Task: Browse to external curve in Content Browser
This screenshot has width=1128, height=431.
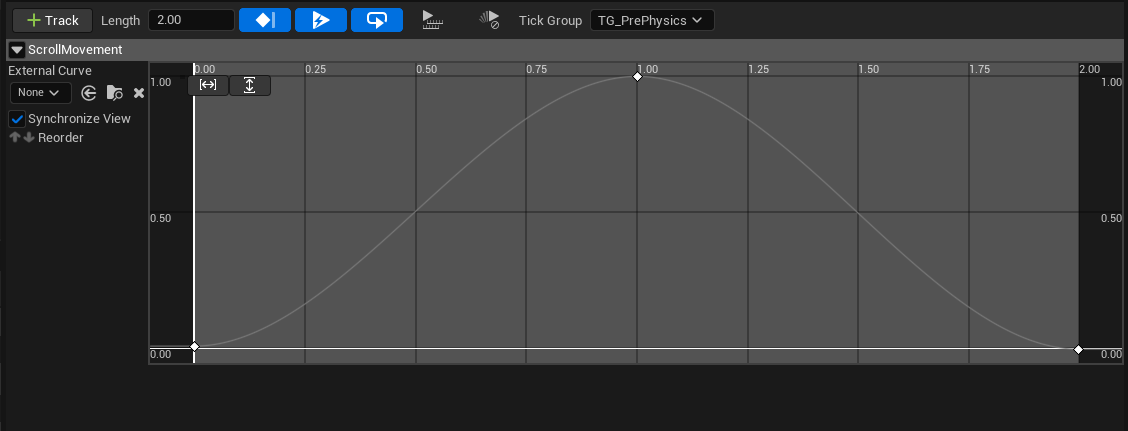Action: (115, 93)
